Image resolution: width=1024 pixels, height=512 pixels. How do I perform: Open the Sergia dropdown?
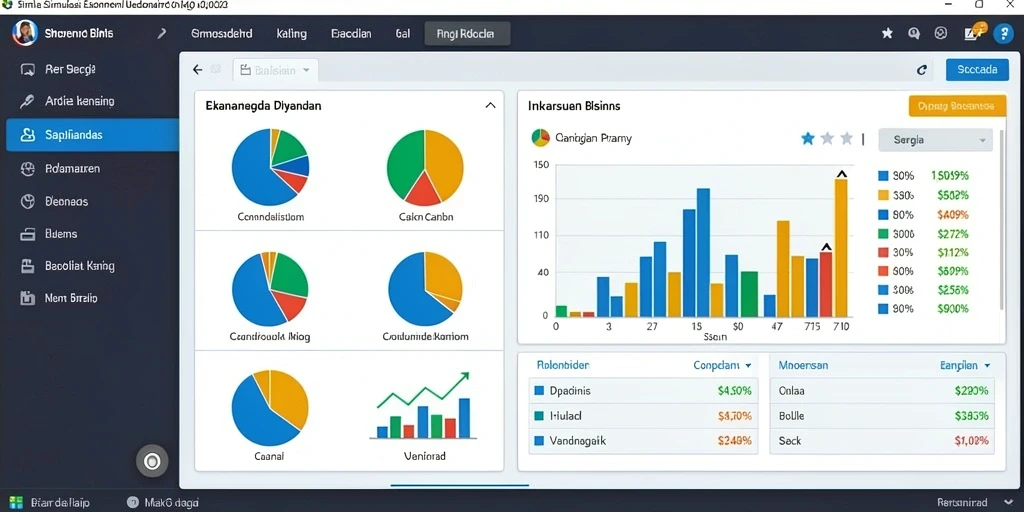[935, 140]
